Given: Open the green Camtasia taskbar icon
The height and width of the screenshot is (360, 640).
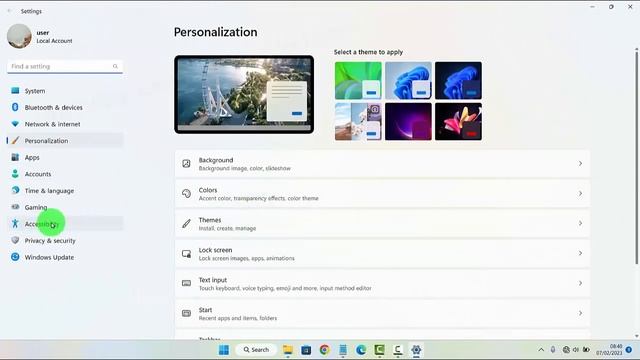Looking at the screenshot, I should 379,350.
